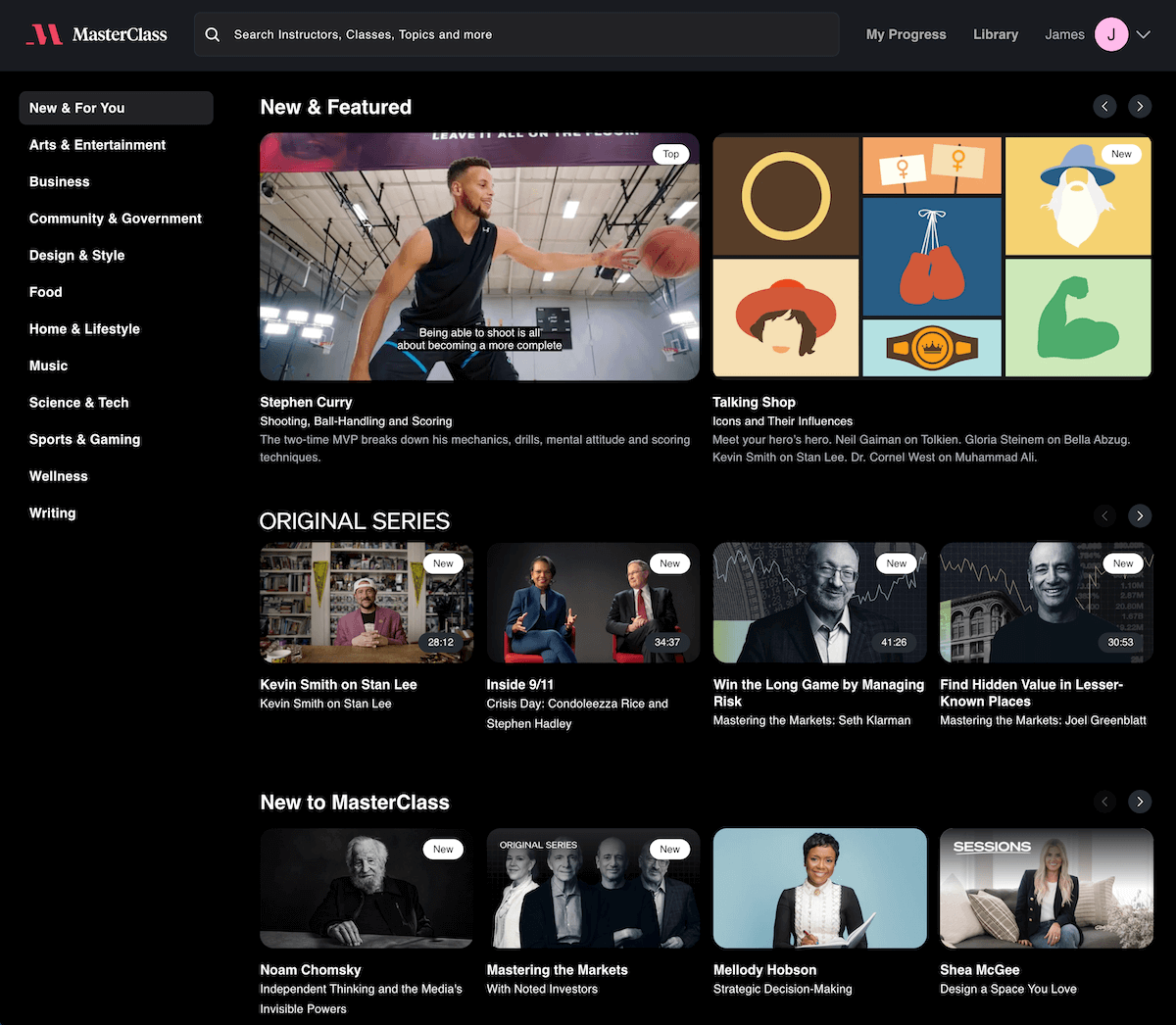This screenshot has width=1176, height=1025.
Task: Select Wellness category
Action: [x=58, y=476]
